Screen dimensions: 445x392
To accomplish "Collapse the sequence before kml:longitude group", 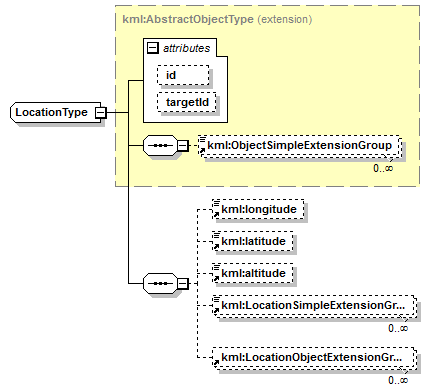I will (x=183, y=284).
